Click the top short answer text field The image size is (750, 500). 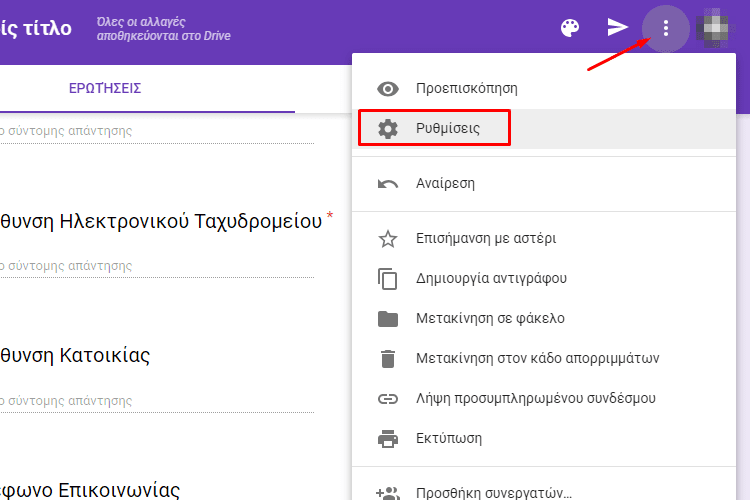[x=157, y=132]
